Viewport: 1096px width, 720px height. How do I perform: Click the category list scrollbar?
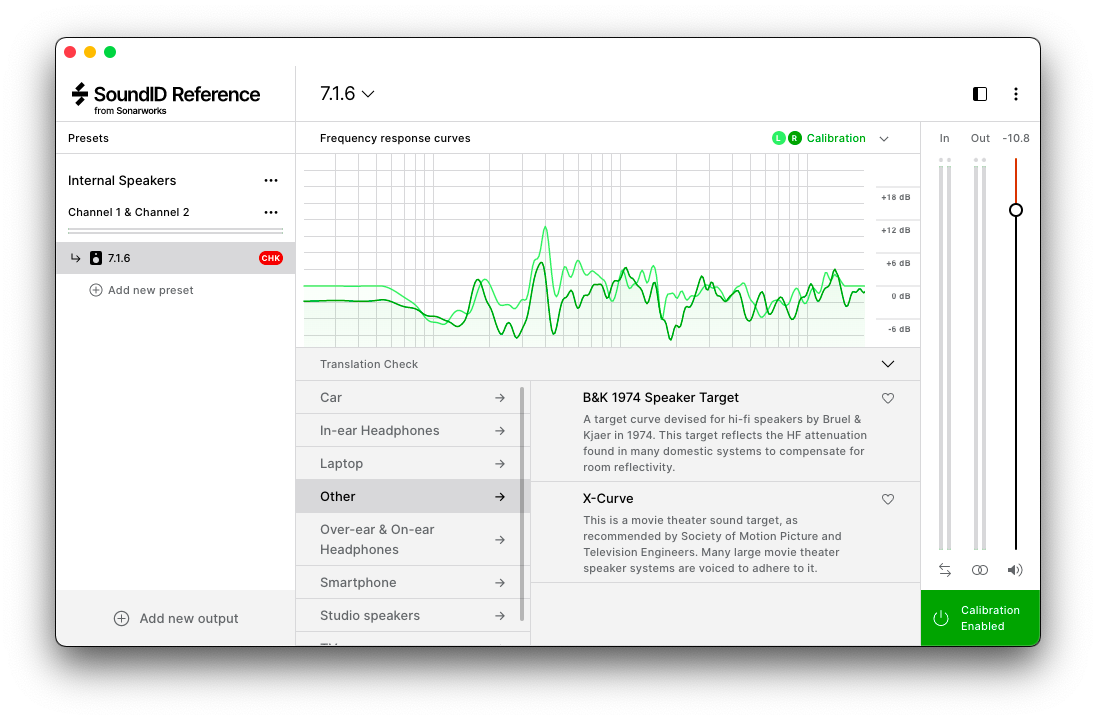[521, 503]
